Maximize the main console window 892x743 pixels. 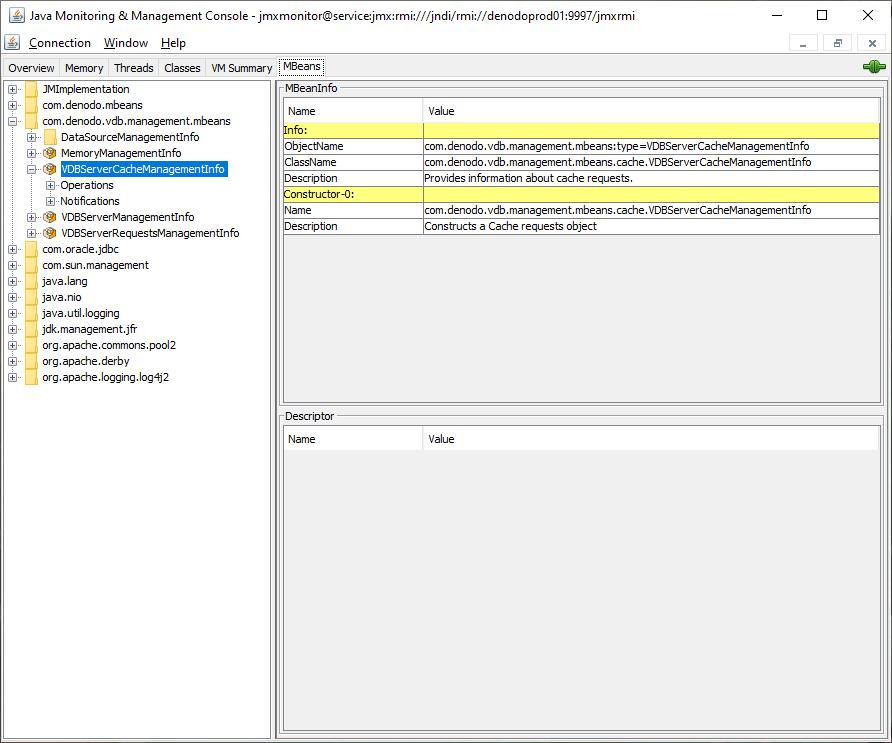click(822, 15)
